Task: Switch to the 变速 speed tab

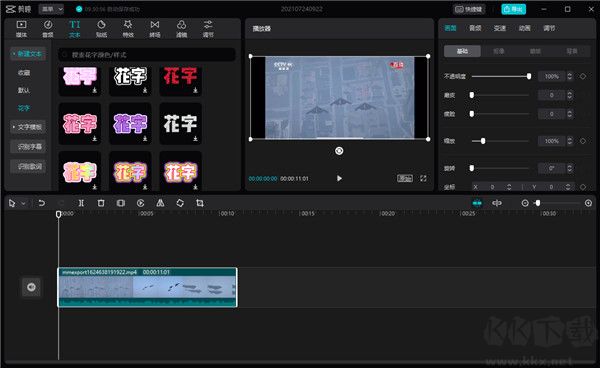Action: point(500,28)
